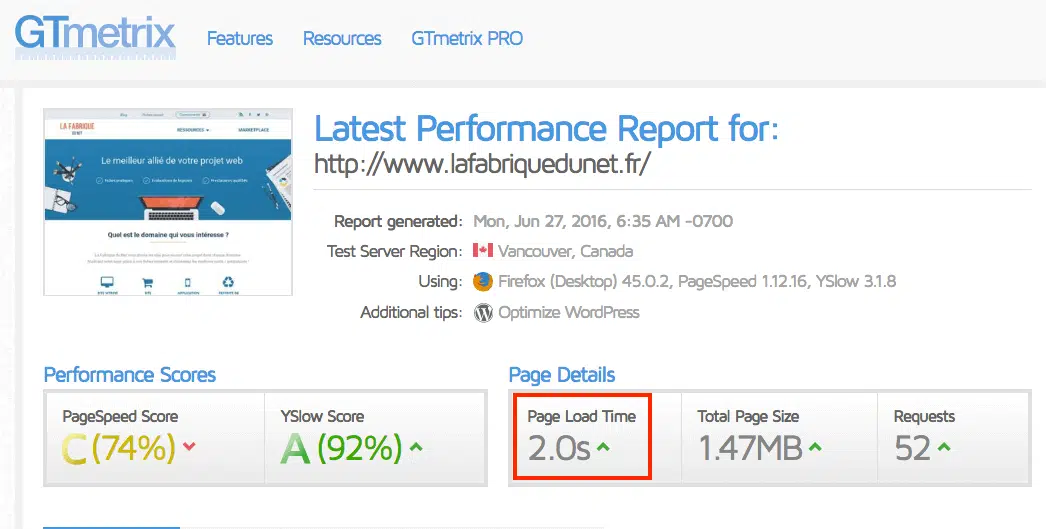
Task: Click the WordPress logo icon
Action: (483, 312)
